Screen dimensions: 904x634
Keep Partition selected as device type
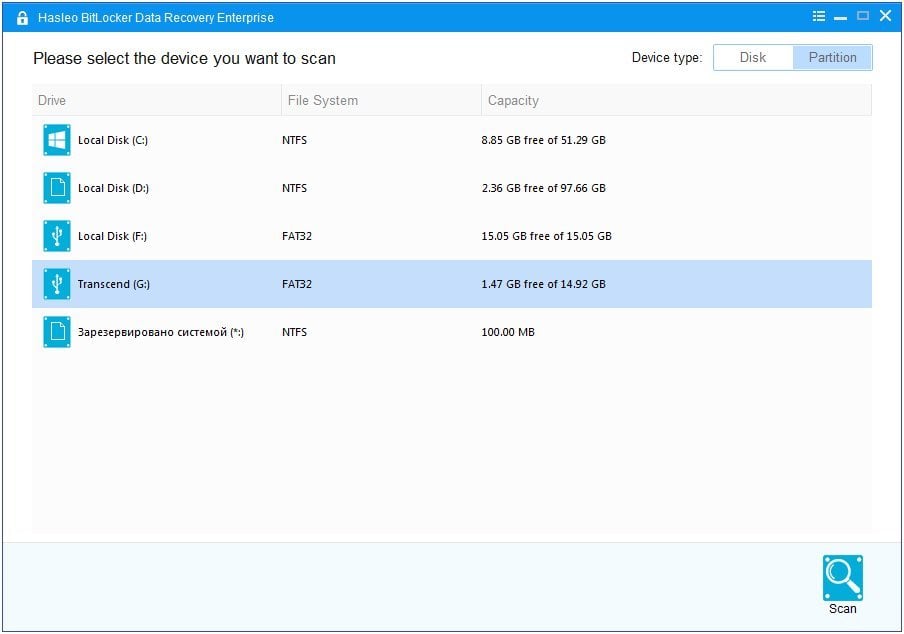point(832,57)
